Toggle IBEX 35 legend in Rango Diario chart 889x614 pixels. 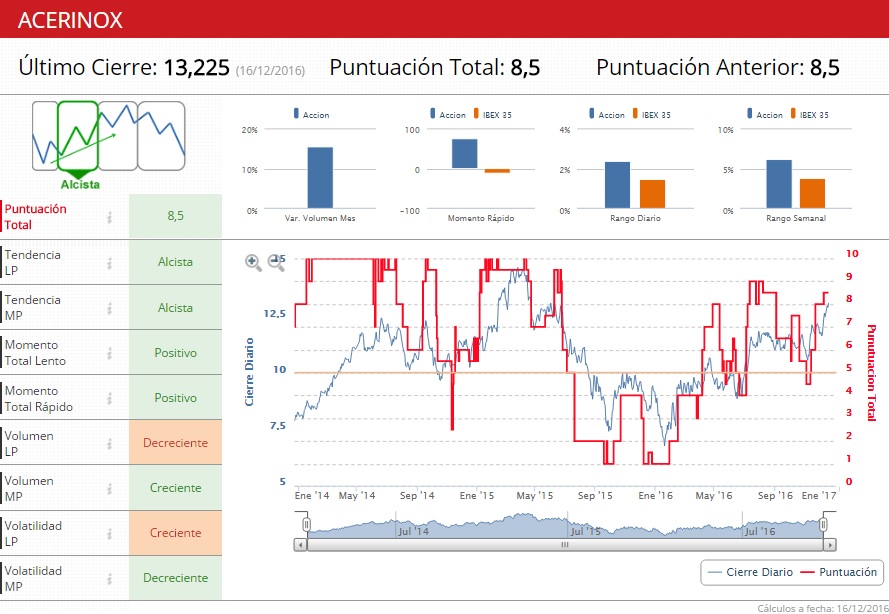pyautogui.click(x=651, y=115)
